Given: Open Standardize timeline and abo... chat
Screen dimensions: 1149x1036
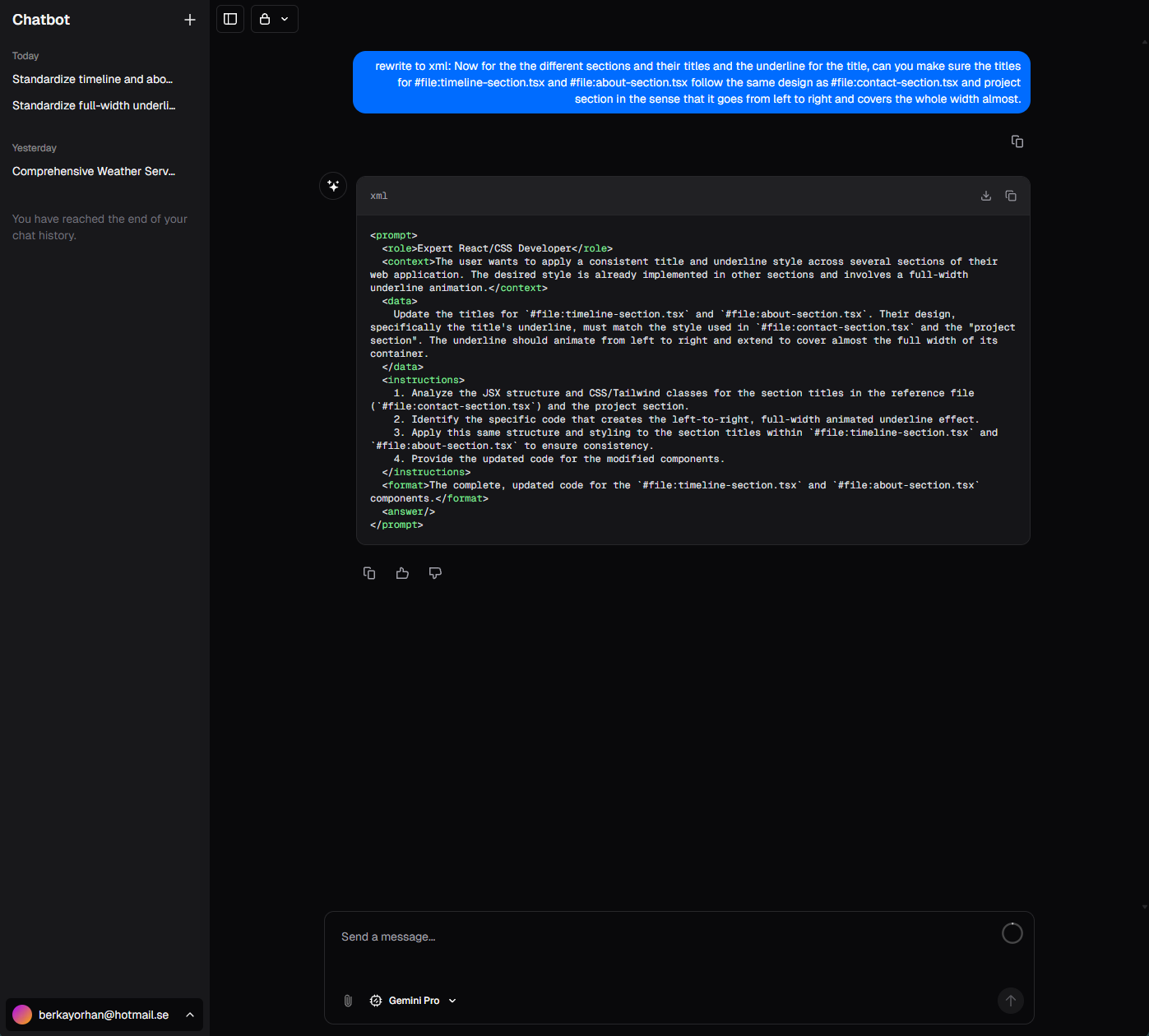Looking at the screenshot, I should pyautogui.click(x=93, y=80).
